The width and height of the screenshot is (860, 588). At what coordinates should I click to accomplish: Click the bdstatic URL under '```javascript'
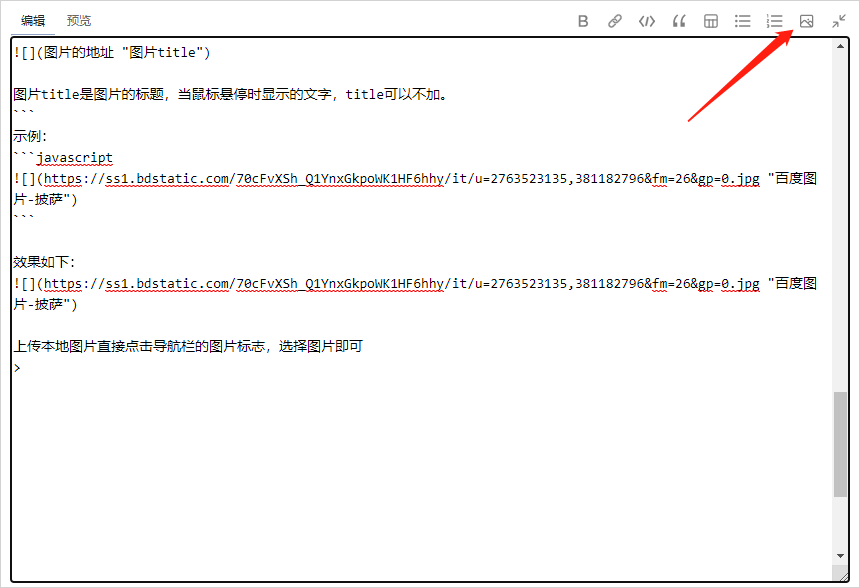point(401,178)
